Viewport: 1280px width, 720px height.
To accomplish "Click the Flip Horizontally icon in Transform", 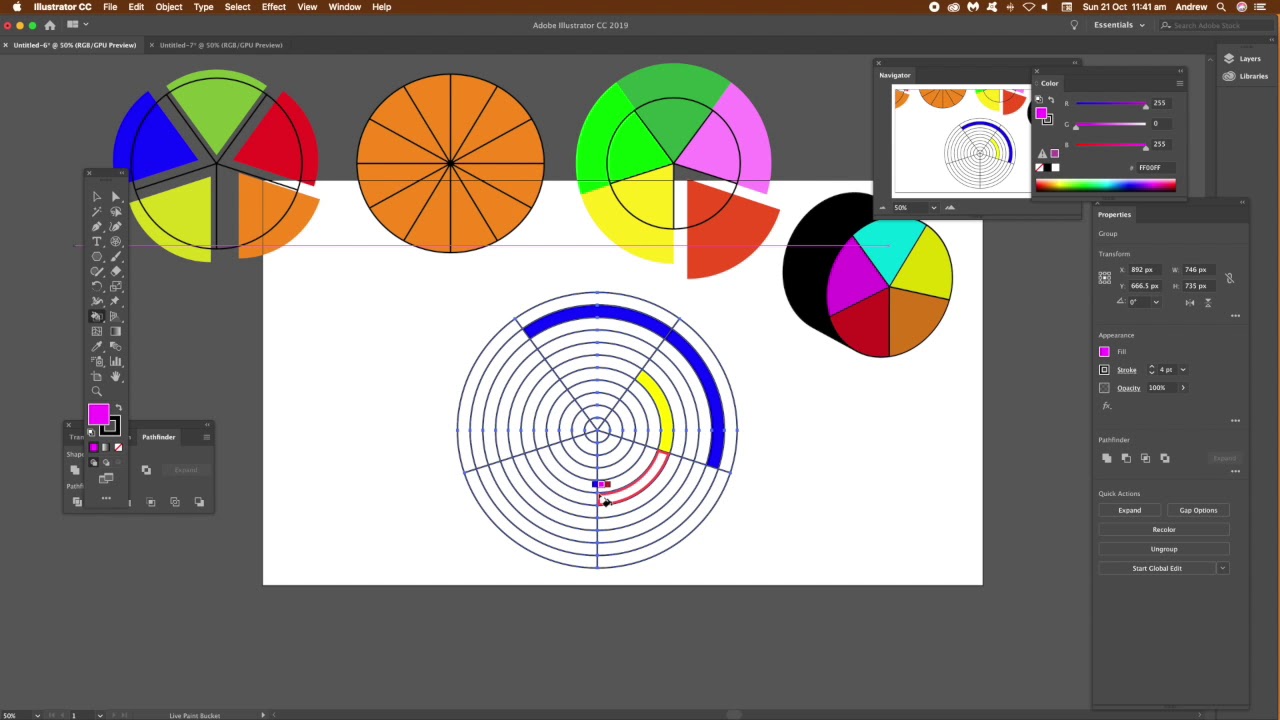I will (x=1190, y=302).
